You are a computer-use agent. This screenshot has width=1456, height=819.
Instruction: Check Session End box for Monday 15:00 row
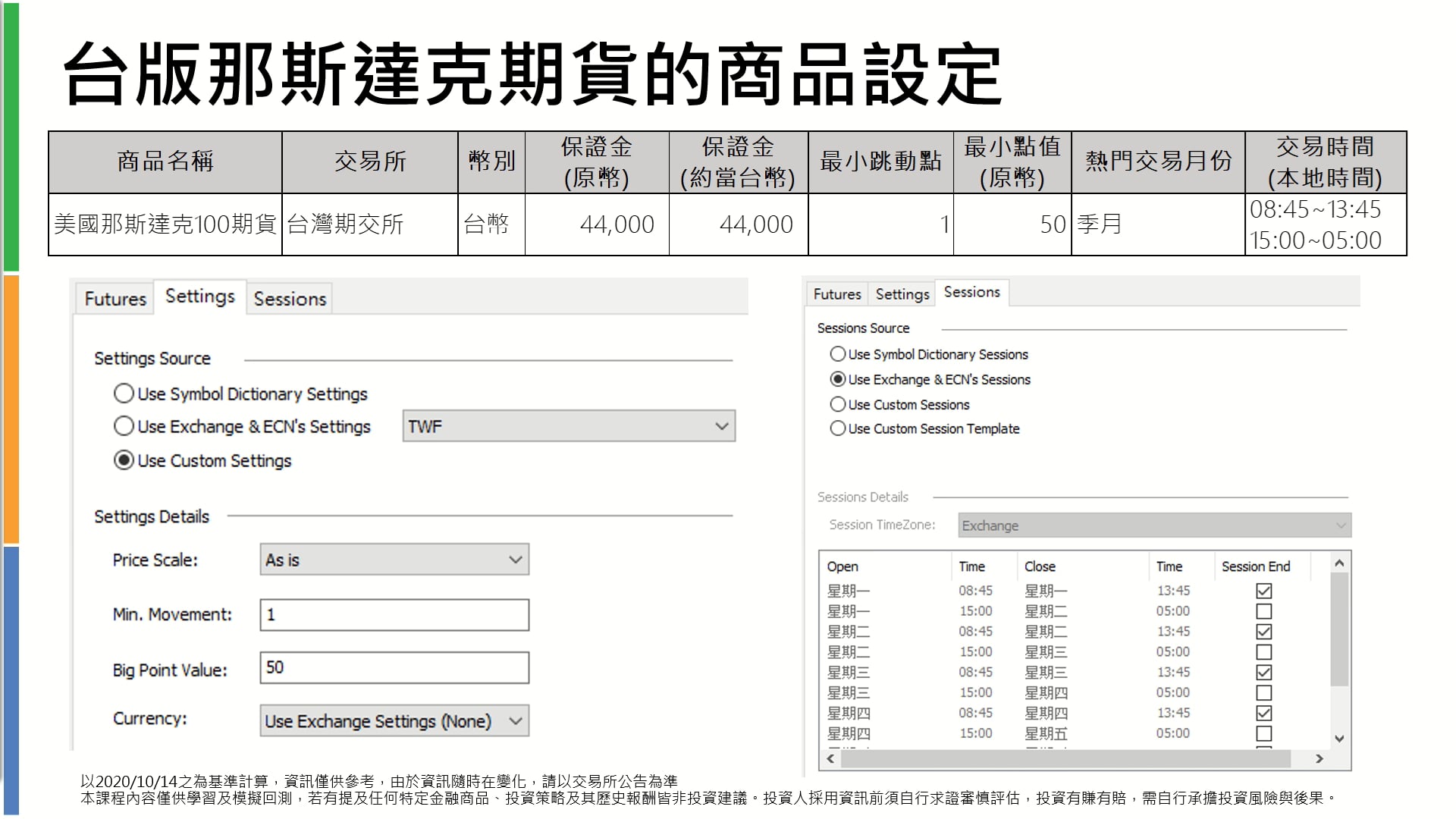pos(1263,611)
